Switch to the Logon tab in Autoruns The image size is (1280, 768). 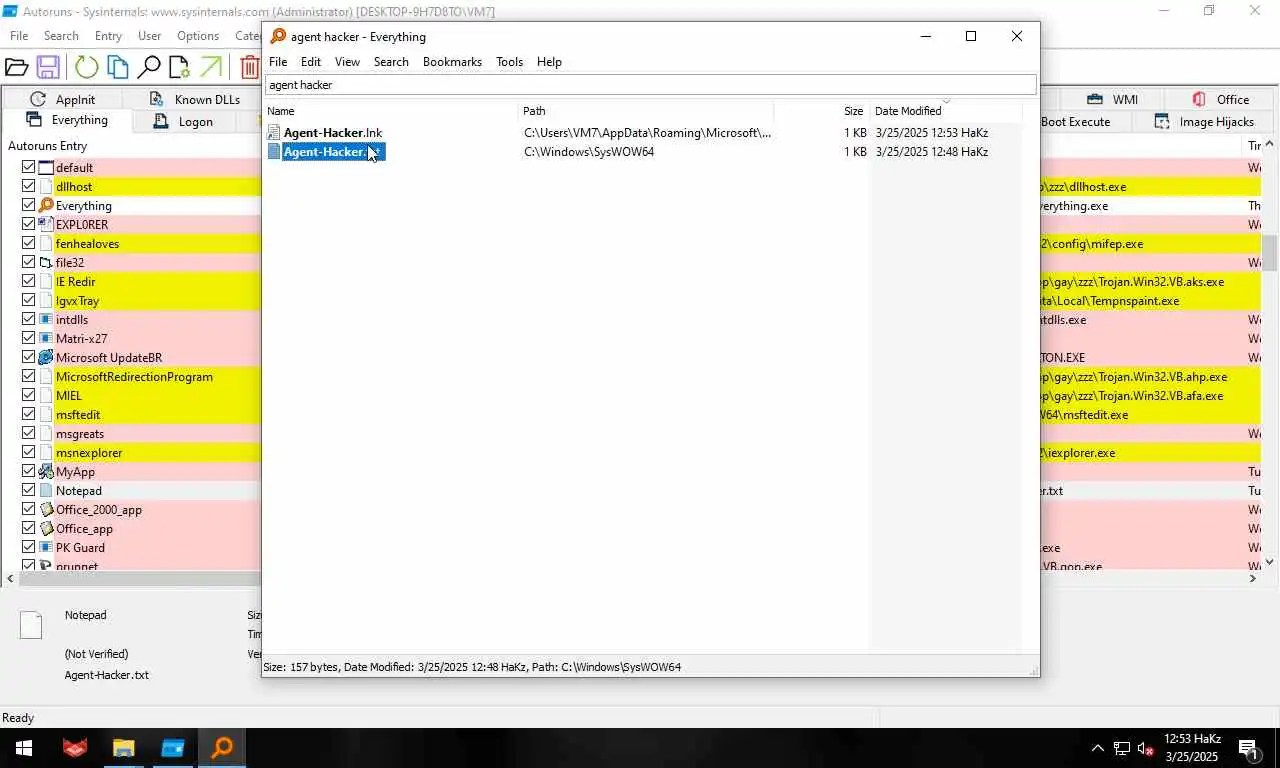pyautogui.click(x=183, y=122)
